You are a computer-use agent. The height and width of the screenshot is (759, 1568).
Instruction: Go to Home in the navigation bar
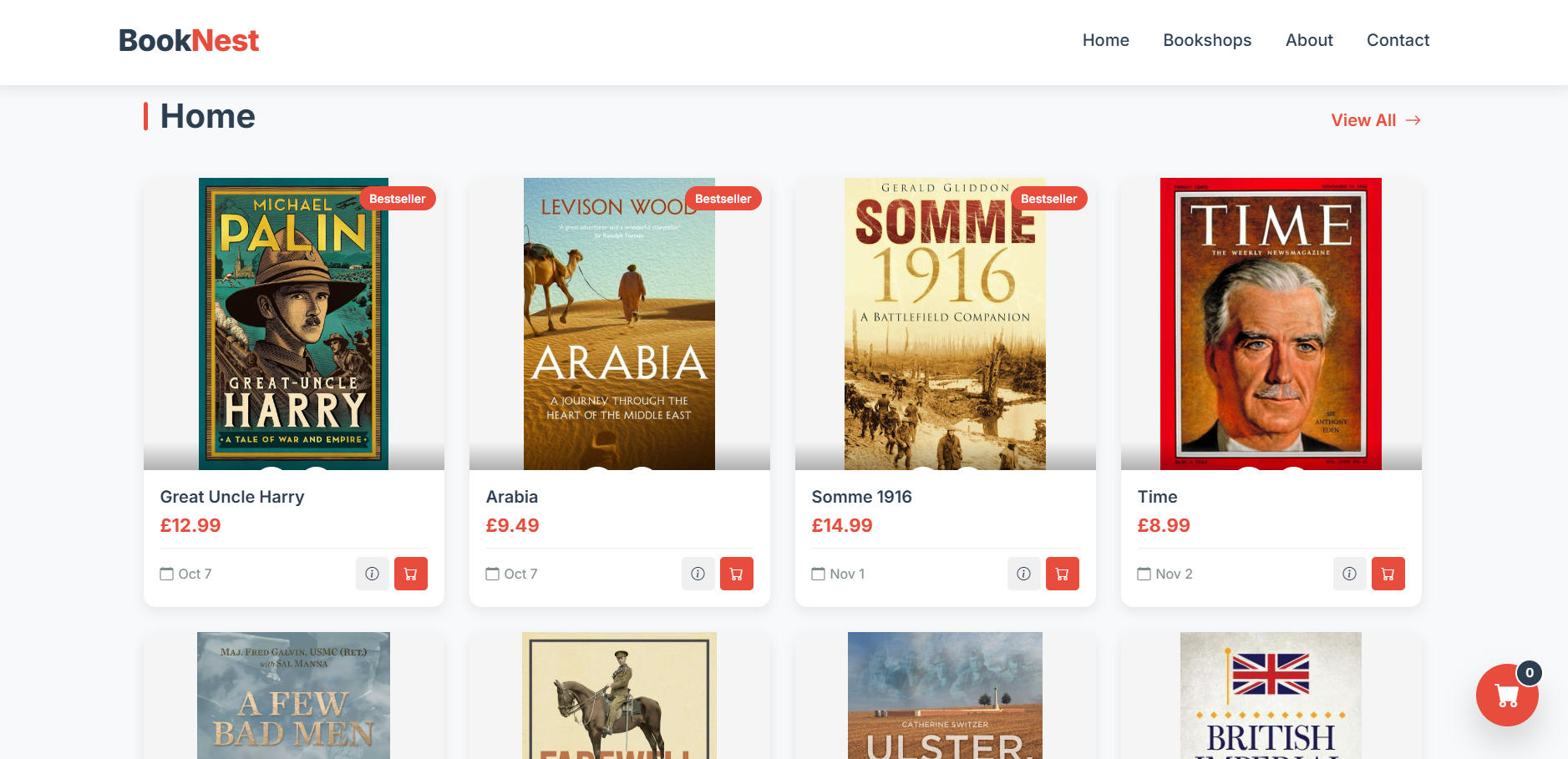tap(1106, 40)
